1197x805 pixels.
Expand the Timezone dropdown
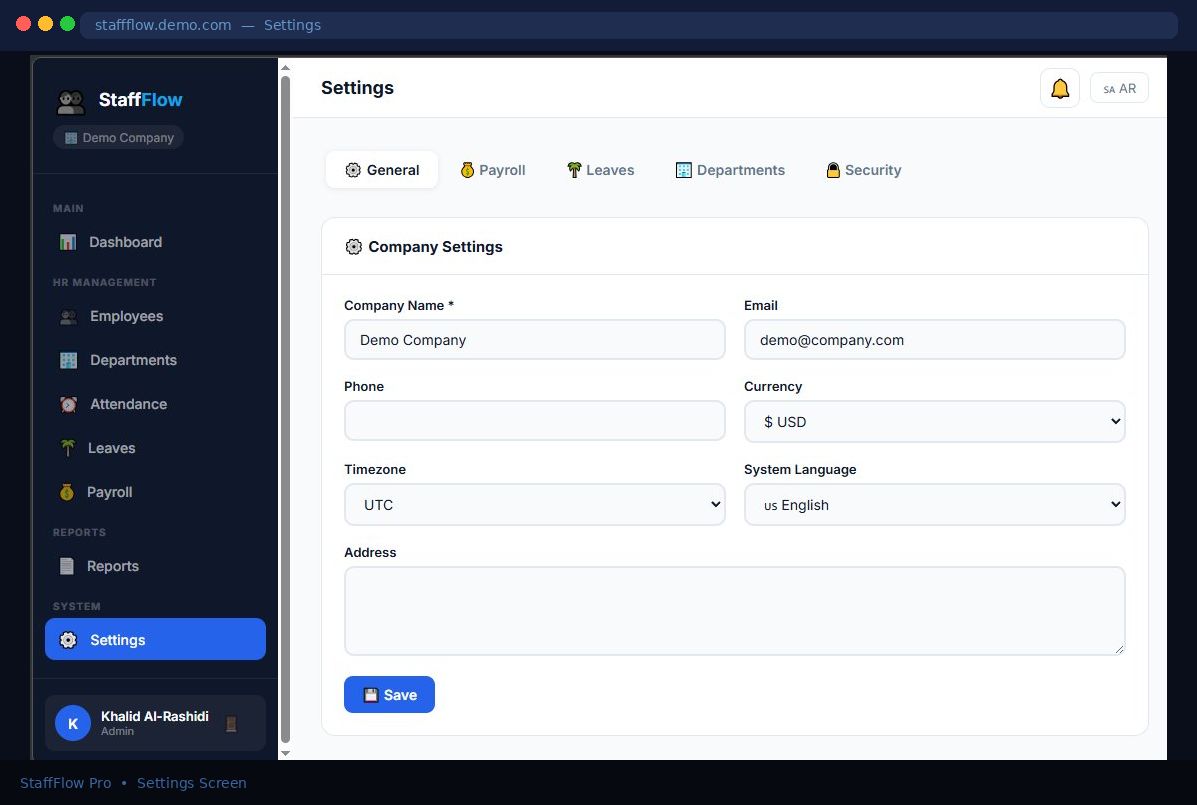[x=534, y=505]
